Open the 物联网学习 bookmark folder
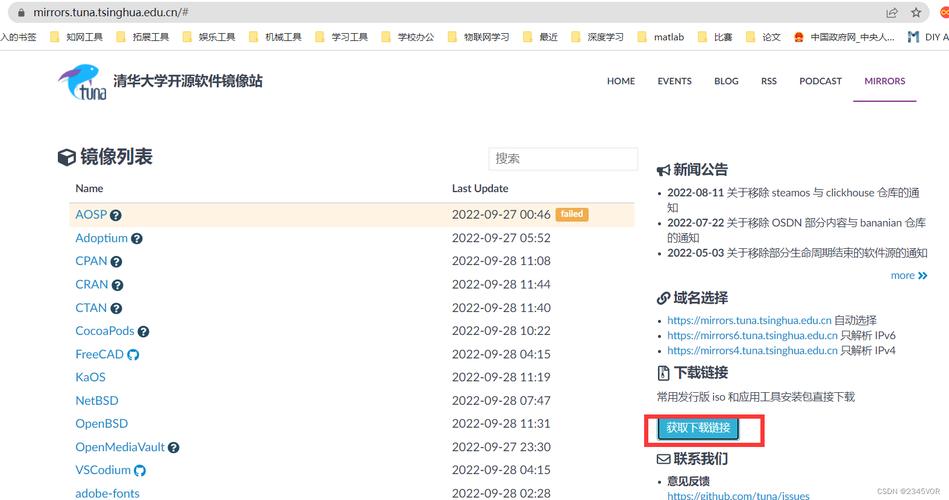949x500 pixels. tap(479, 37)
